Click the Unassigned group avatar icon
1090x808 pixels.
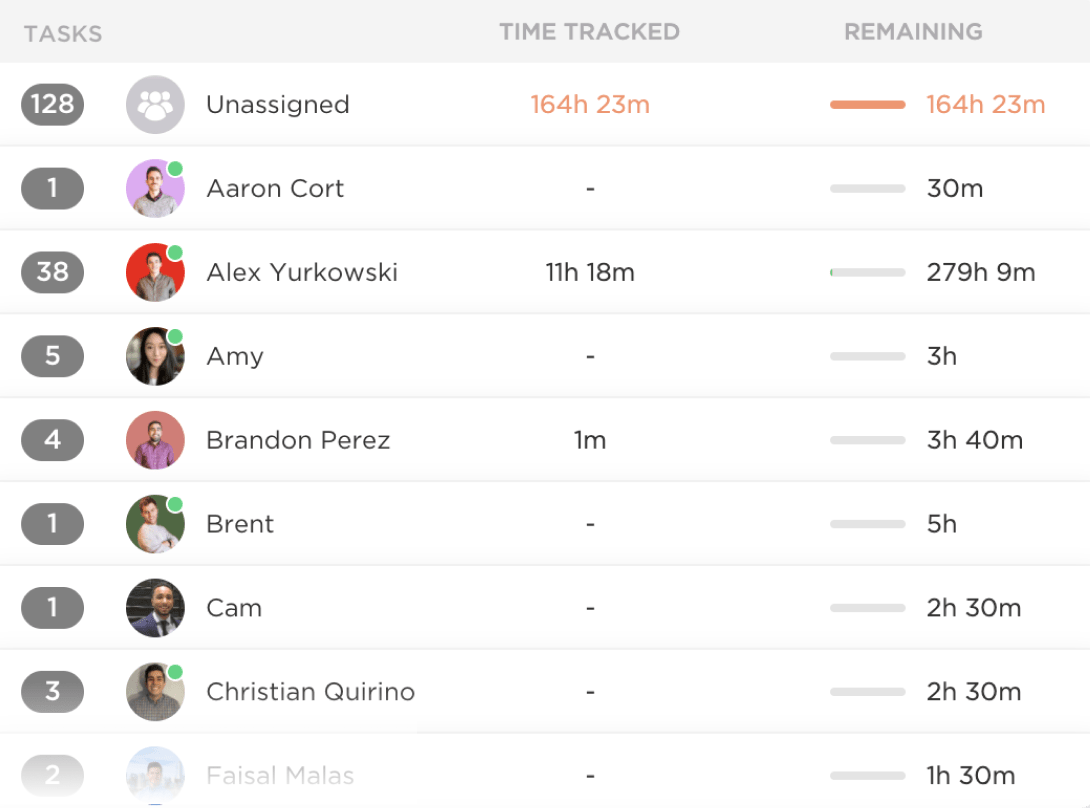tap(155, 104)
